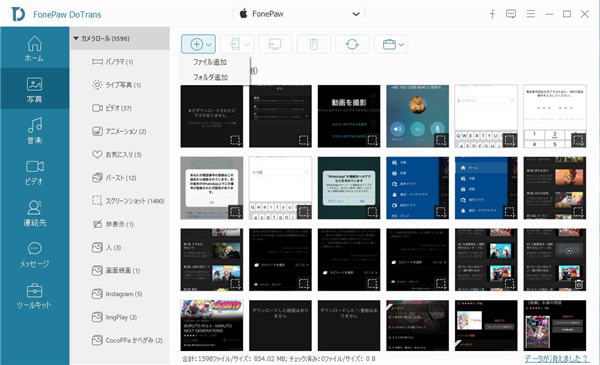This screenshot has width=600, height=365.
Task: Select the BORUTO cover thumbnail
Action: tap(212, 325)
